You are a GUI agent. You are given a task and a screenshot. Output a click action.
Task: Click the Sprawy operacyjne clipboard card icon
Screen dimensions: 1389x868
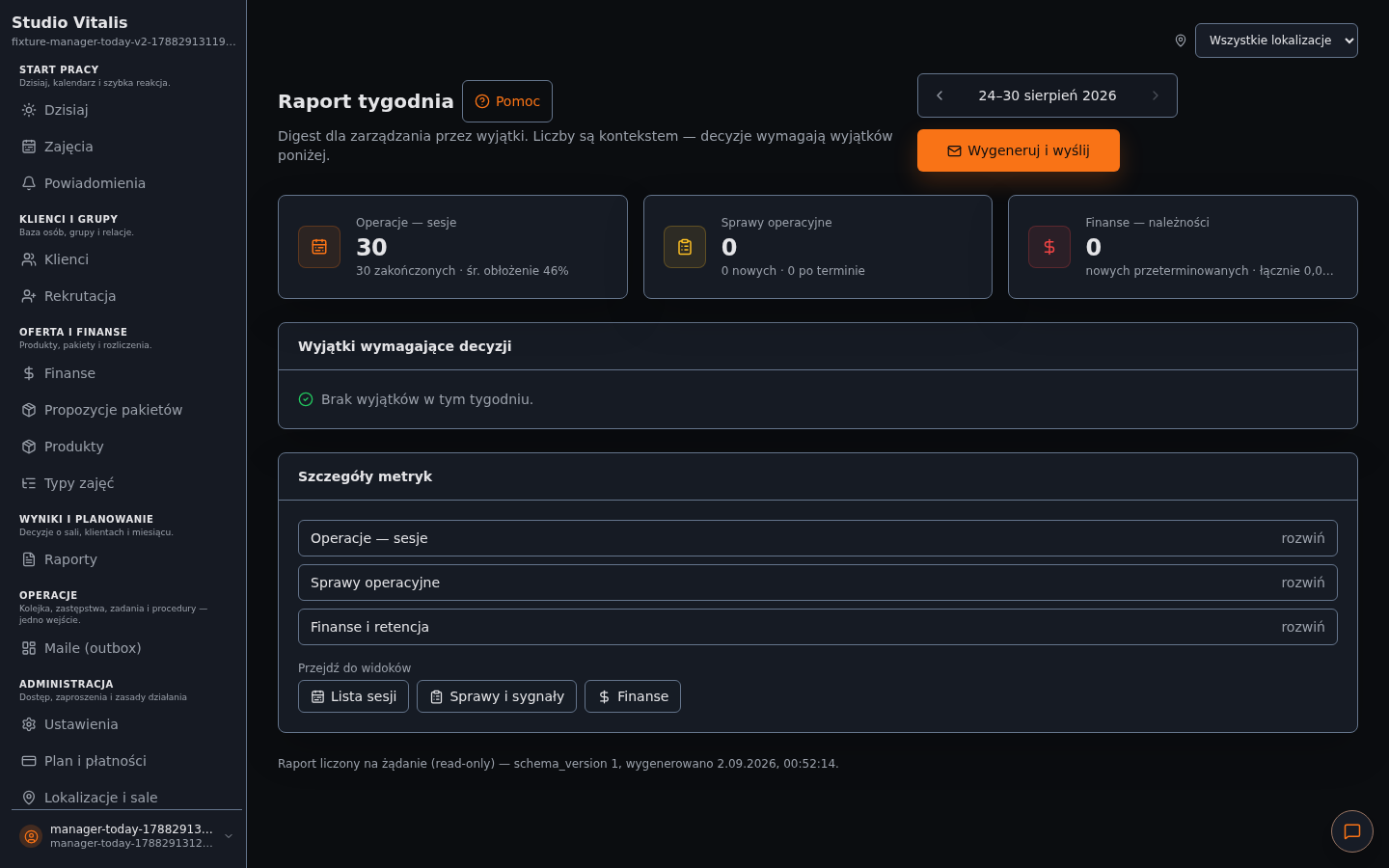pyautogui.click(x=685, y=247)
